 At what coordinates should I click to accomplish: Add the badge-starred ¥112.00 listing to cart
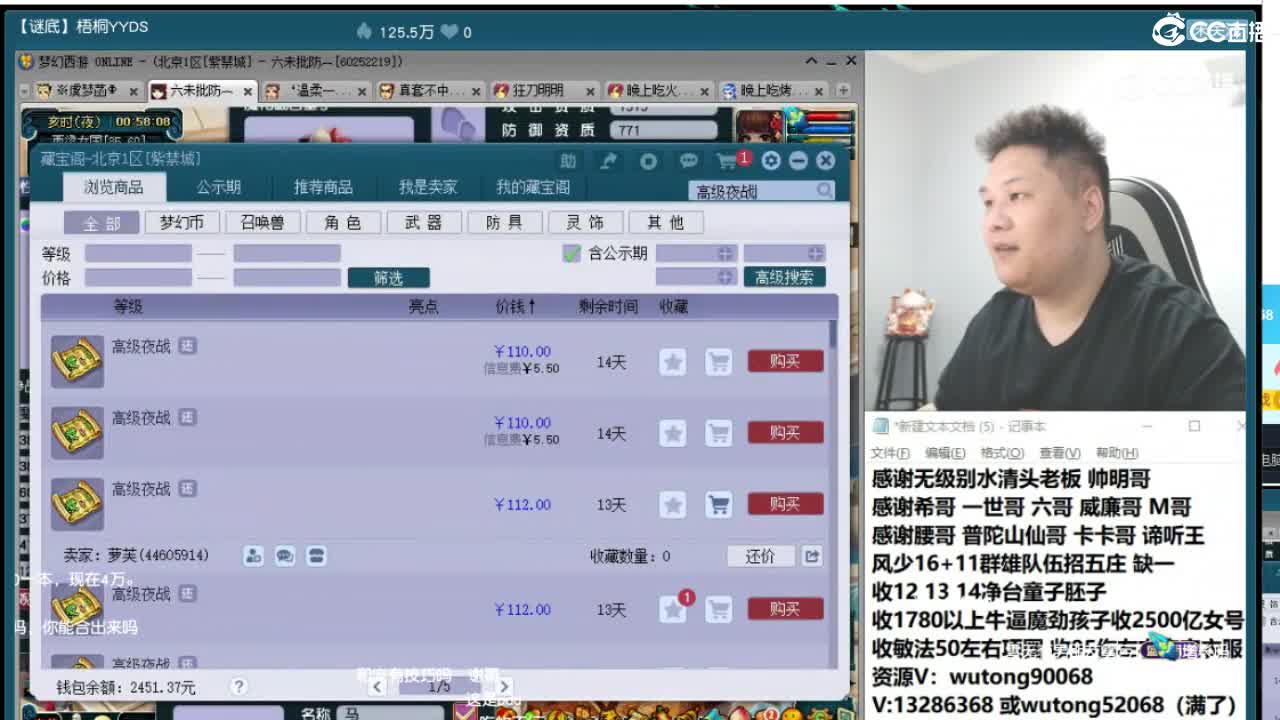click(x=718, y=609)
